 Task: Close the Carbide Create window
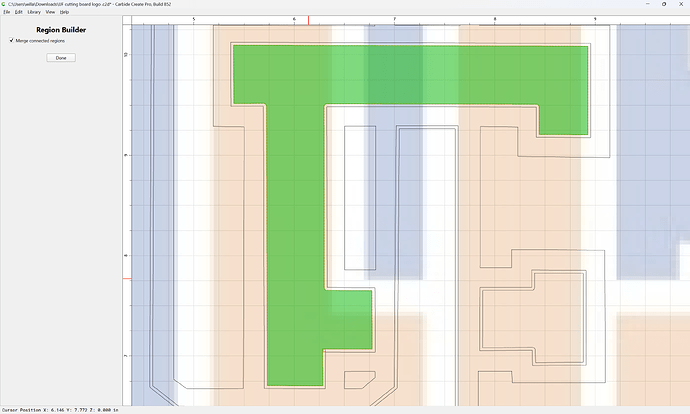click(681, 4)
